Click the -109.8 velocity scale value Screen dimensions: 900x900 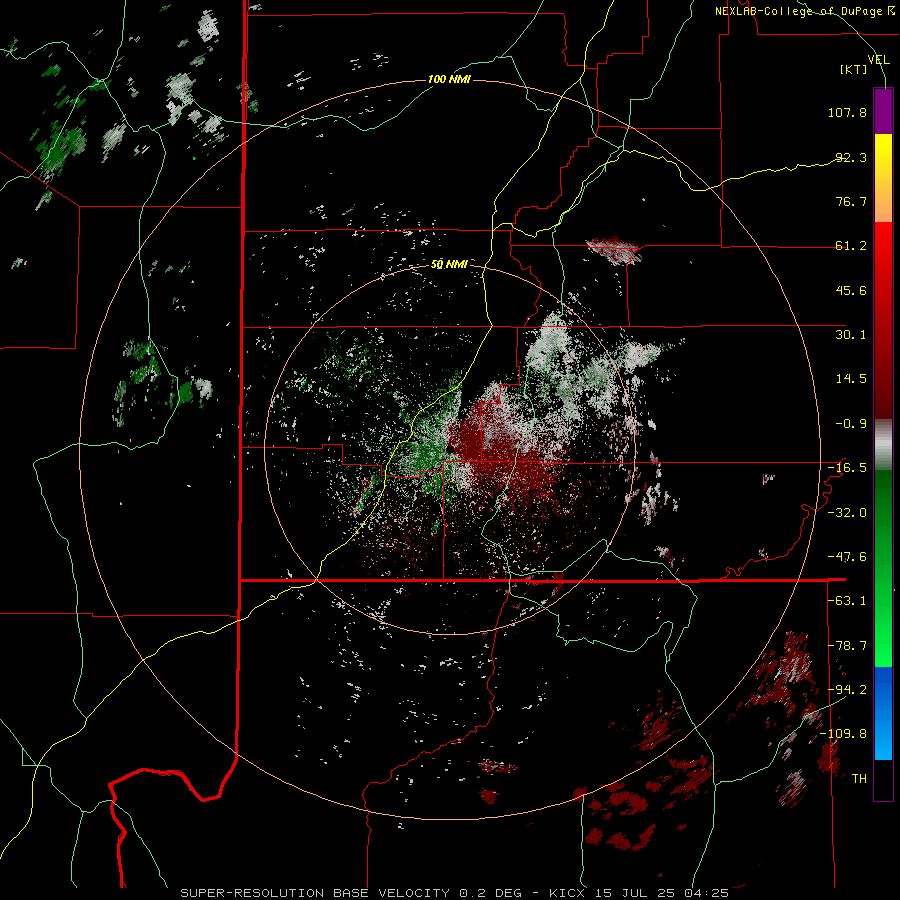[844, 734]
